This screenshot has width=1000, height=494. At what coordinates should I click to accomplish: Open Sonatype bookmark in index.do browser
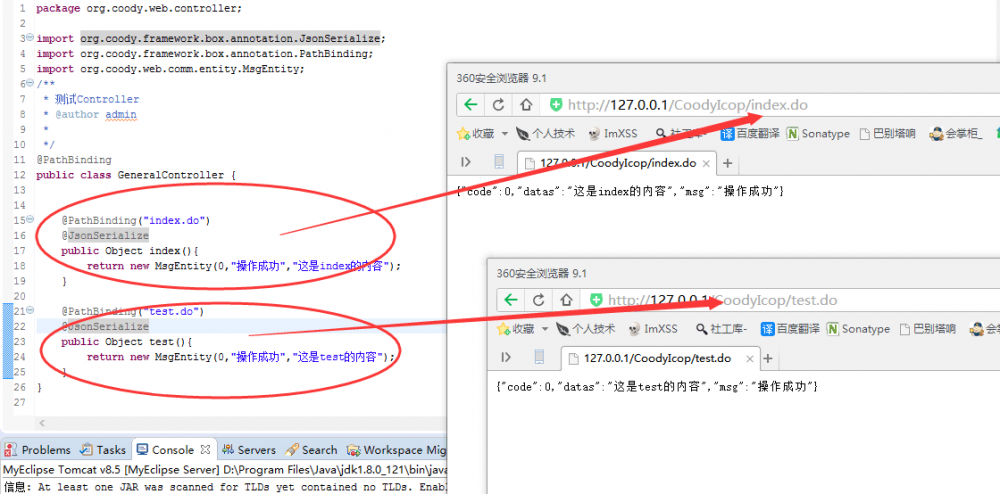818,134
